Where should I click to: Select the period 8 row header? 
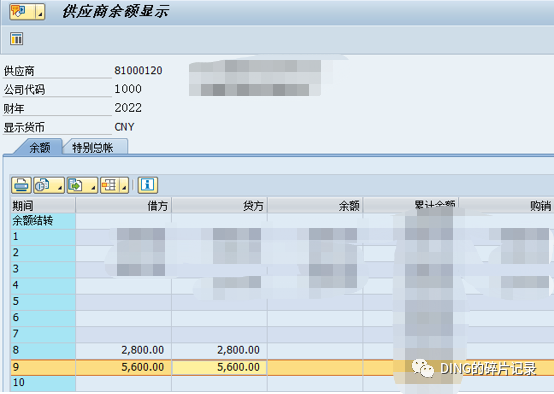point(43,351)
